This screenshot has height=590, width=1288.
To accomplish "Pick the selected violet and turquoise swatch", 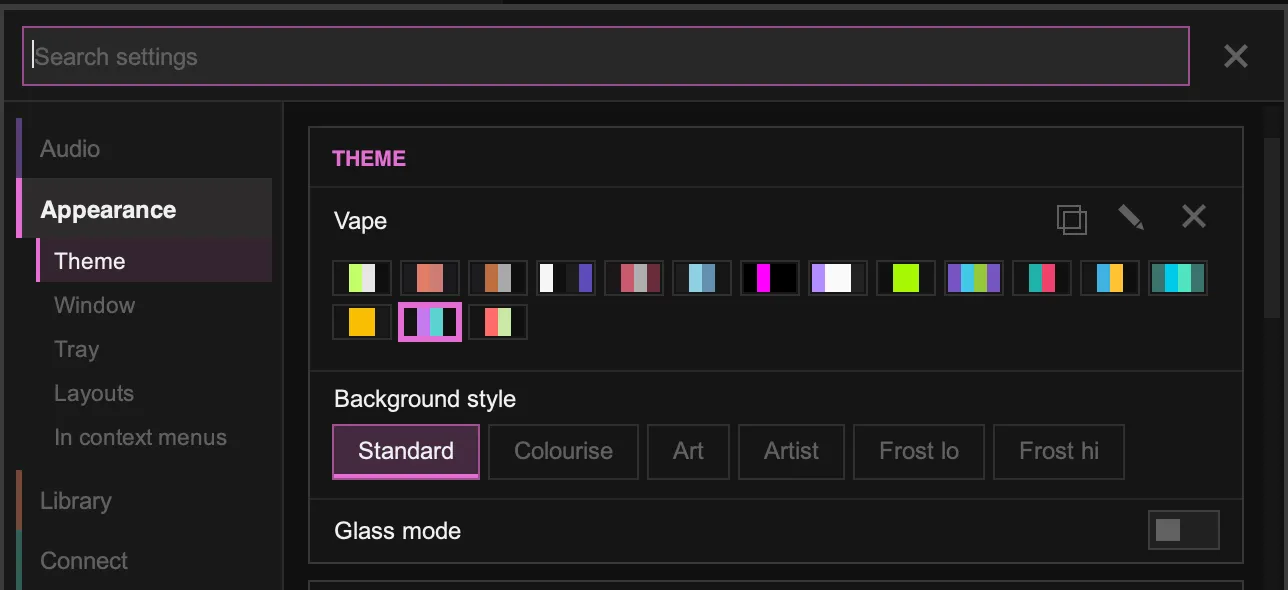I will pyautogui.click(x=430, y=322).
